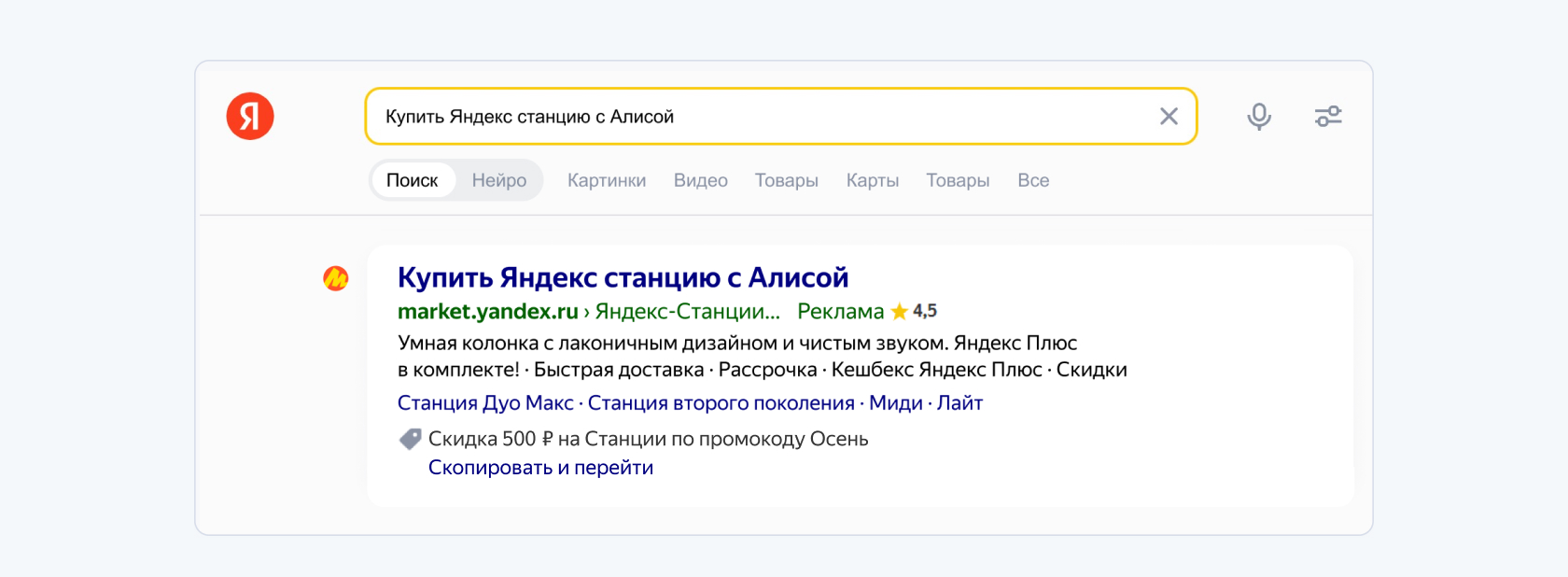Switch to the Поиск mode
1568x577 pixels.
(x=412, y=180)
